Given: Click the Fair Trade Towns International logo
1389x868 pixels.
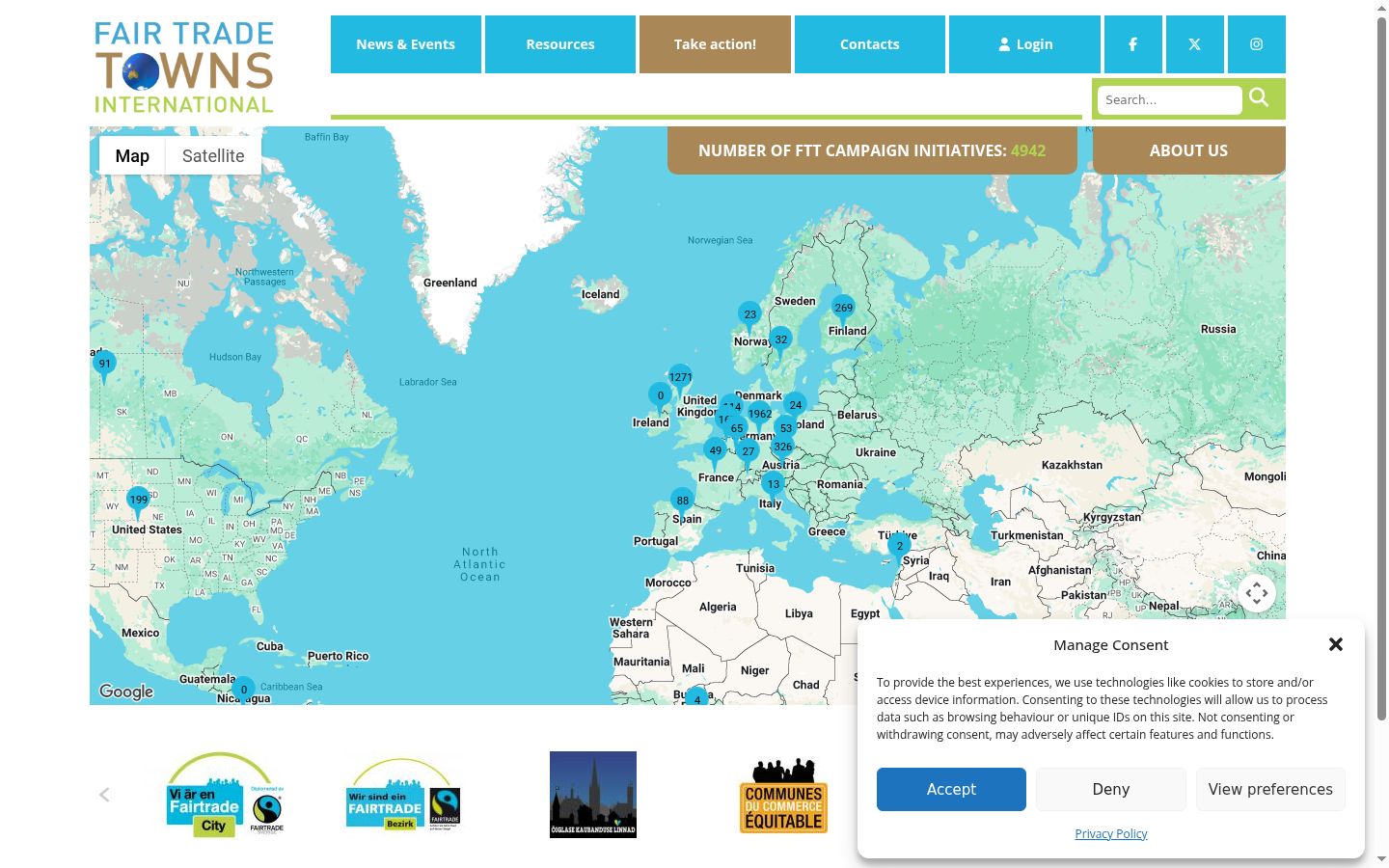Looking at the screenshot, I should click(184, 68).
